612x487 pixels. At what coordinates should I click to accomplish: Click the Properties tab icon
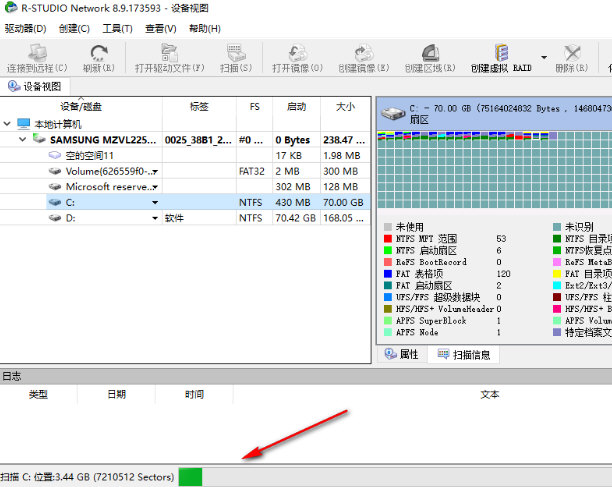[x=390, y=354]
